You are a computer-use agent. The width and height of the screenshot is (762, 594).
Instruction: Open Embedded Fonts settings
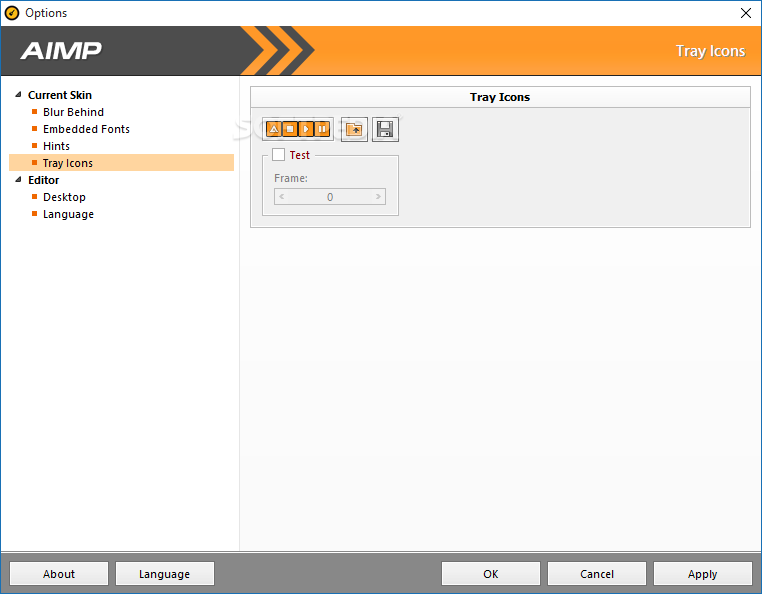click(87, 129)
